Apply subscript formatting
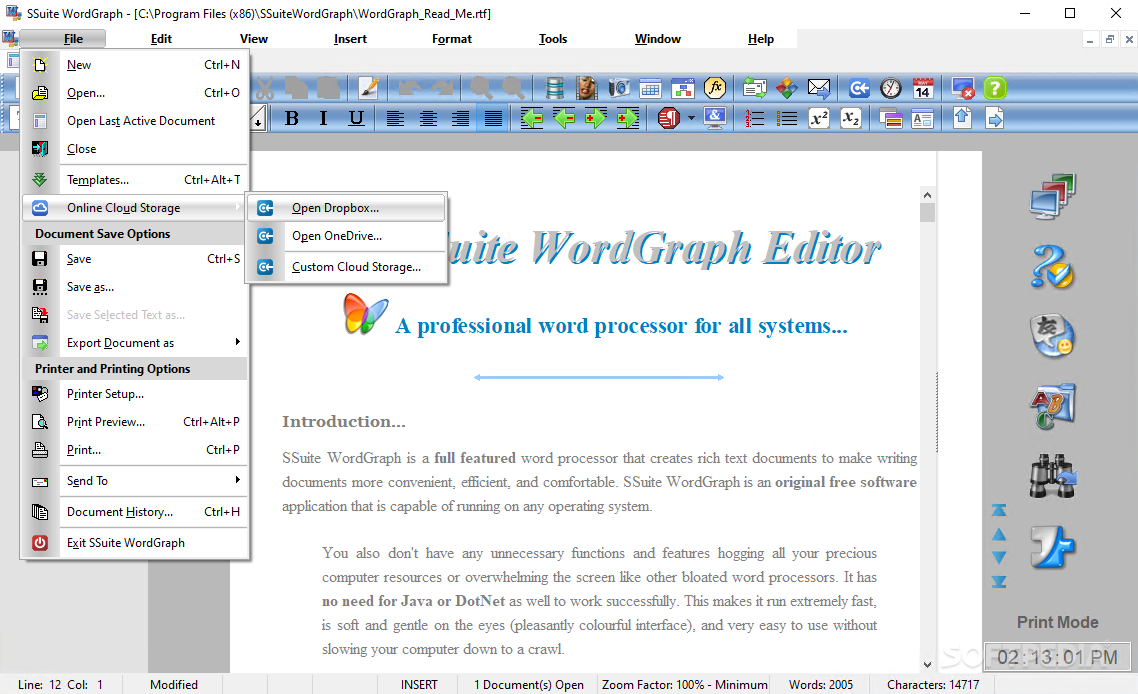 coord(851,118)
